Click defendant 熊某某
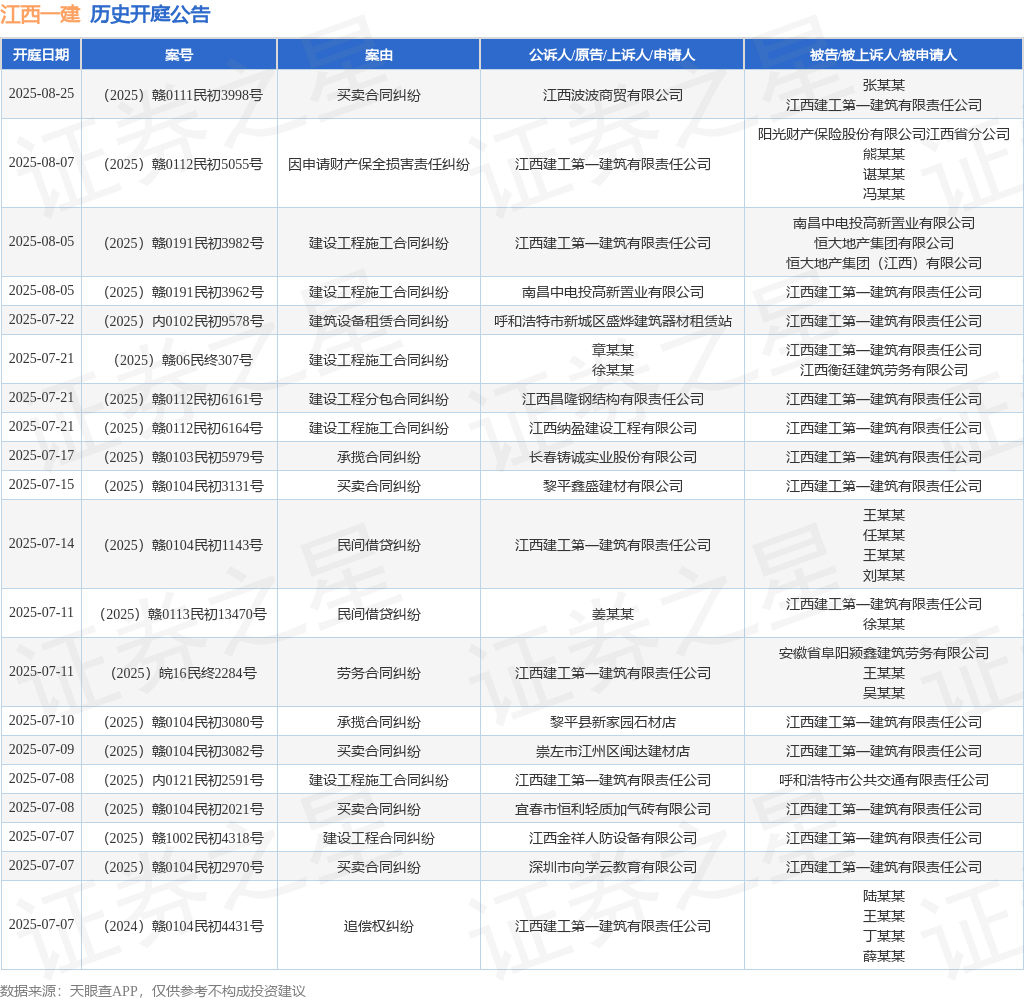Viewport: 1024px width, 1000px height. click(884, 154)
